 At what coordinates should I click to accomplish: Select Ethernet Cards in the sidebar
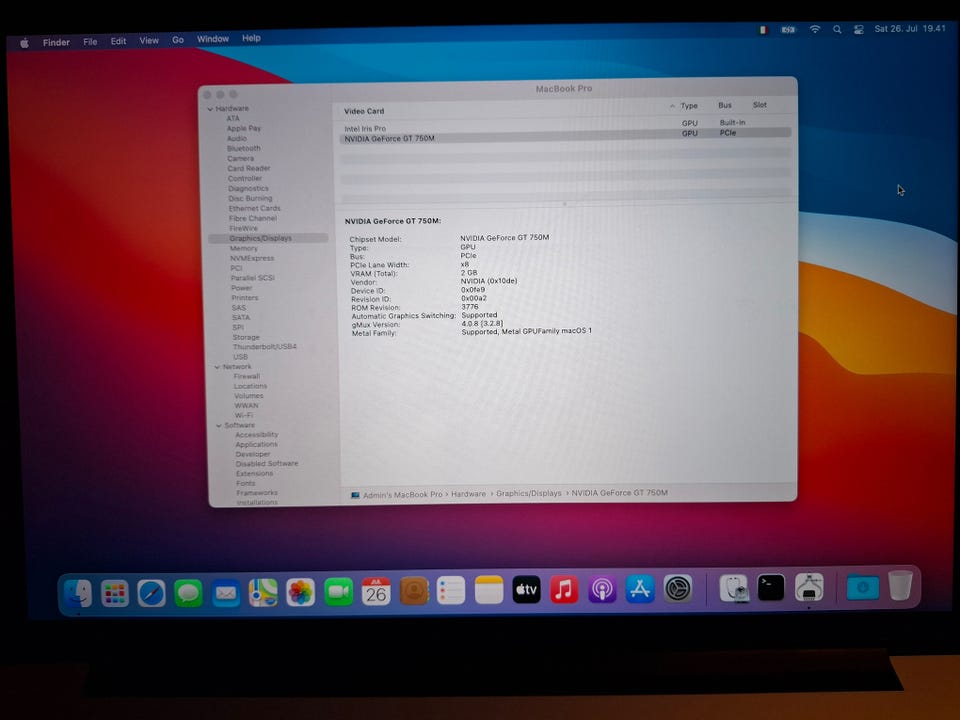point(255,208)
